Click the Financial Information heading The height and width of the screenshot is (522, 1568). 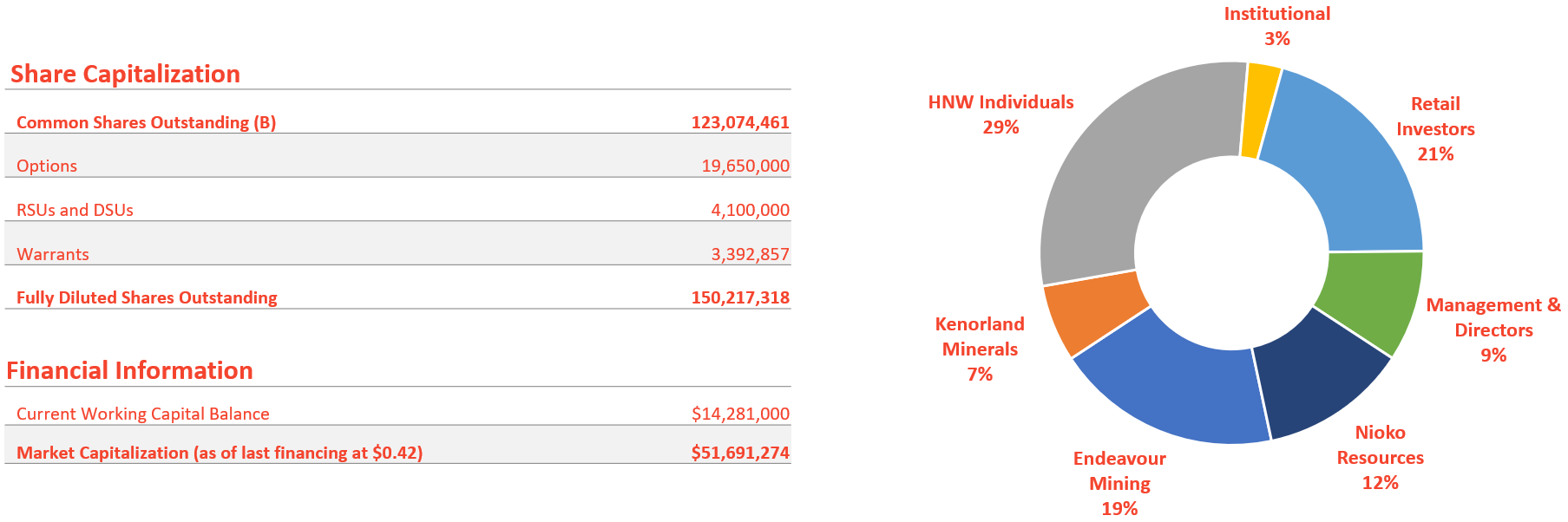[129, 371]
